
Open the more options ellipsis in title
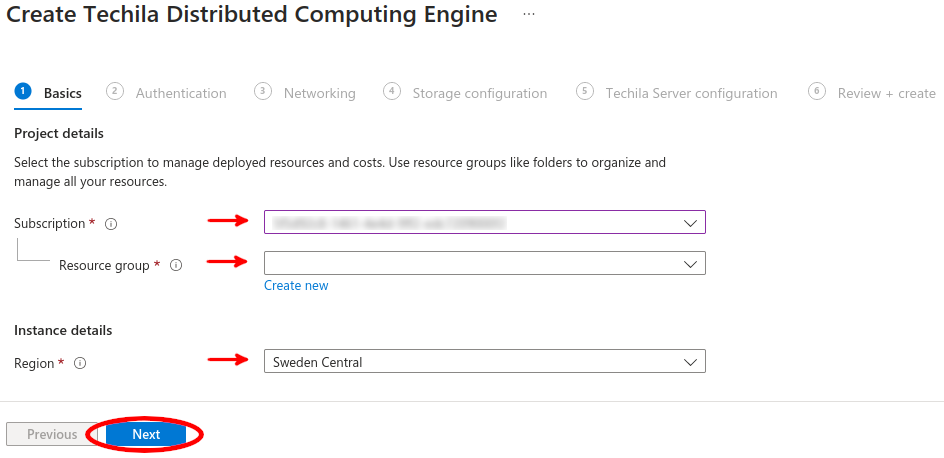tap(529, 15)
